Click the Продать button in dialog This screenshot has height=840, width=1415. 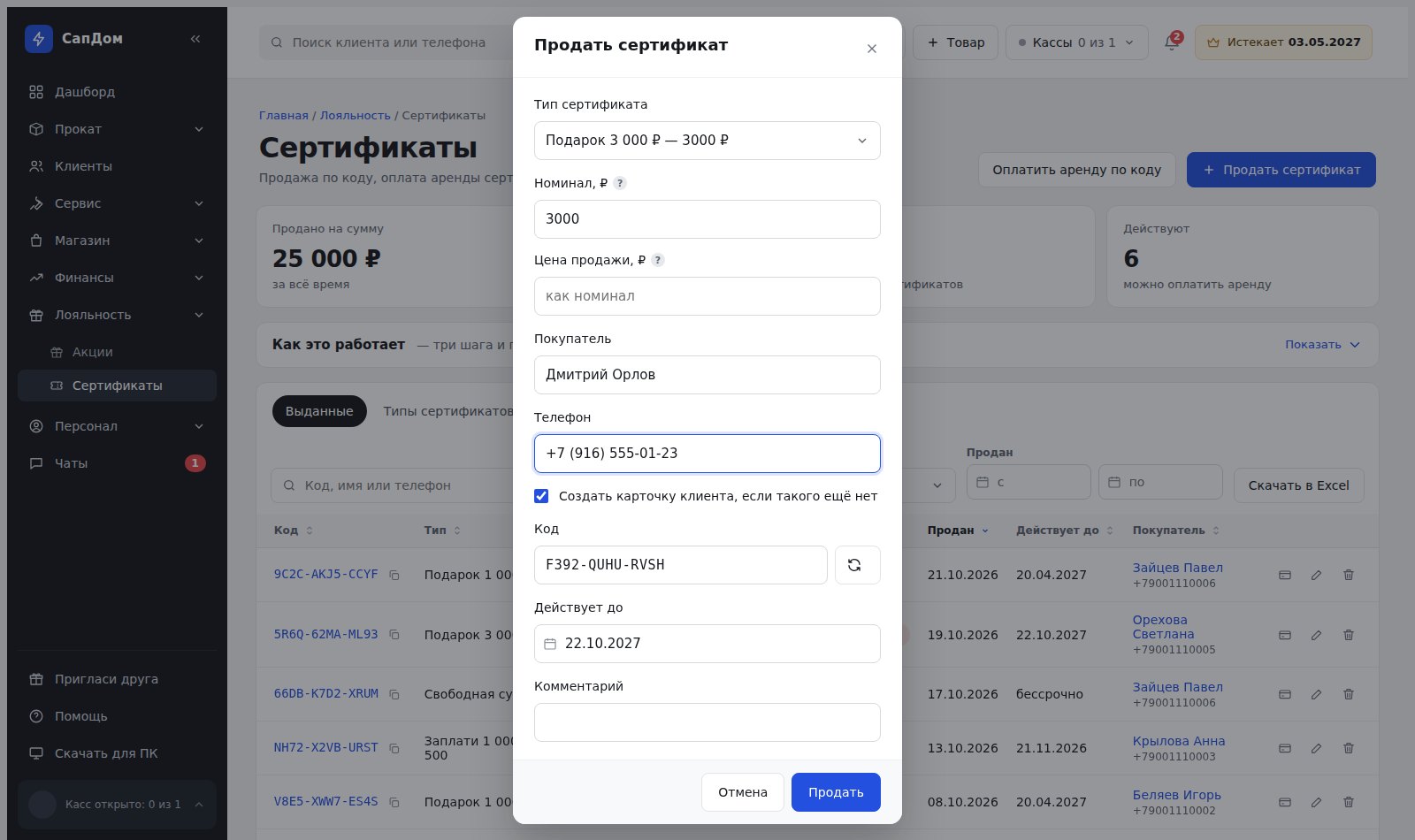[836, 792]
